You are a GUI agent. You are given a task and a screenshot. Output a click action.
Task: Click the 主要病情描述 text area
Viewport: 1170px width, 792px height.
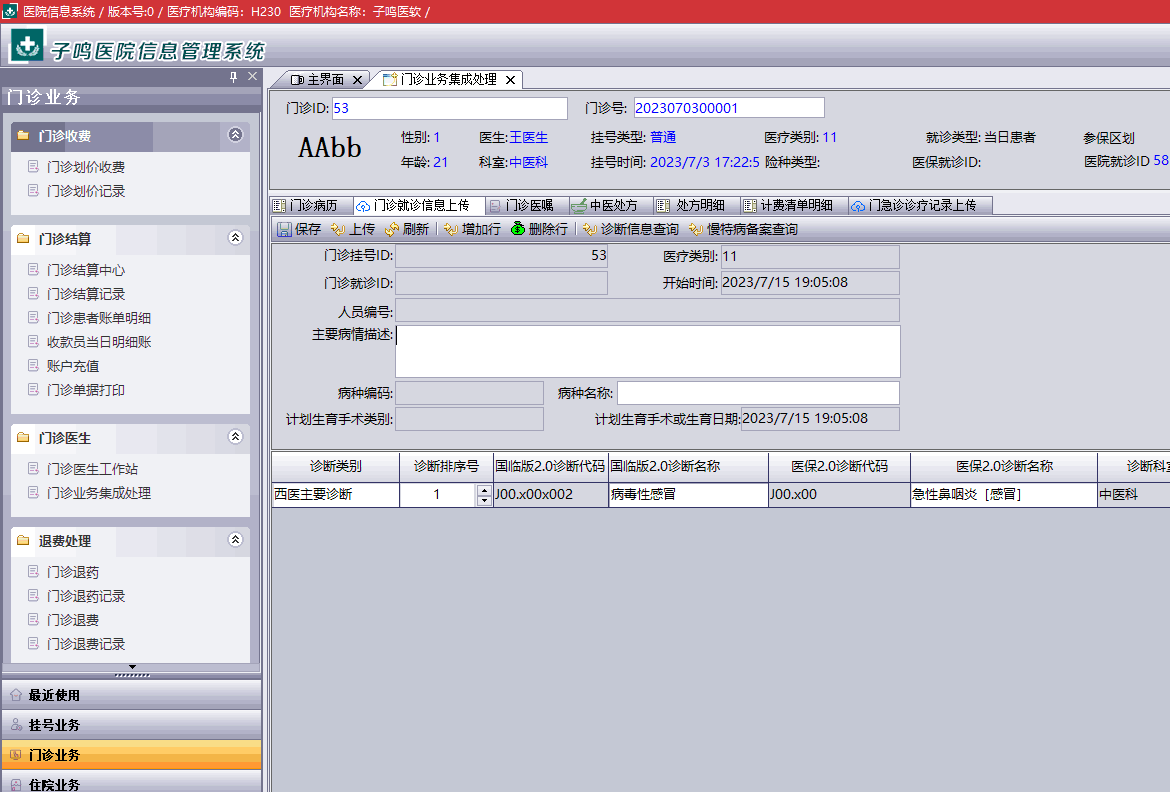pyautogui.click(x=647, y=351)
